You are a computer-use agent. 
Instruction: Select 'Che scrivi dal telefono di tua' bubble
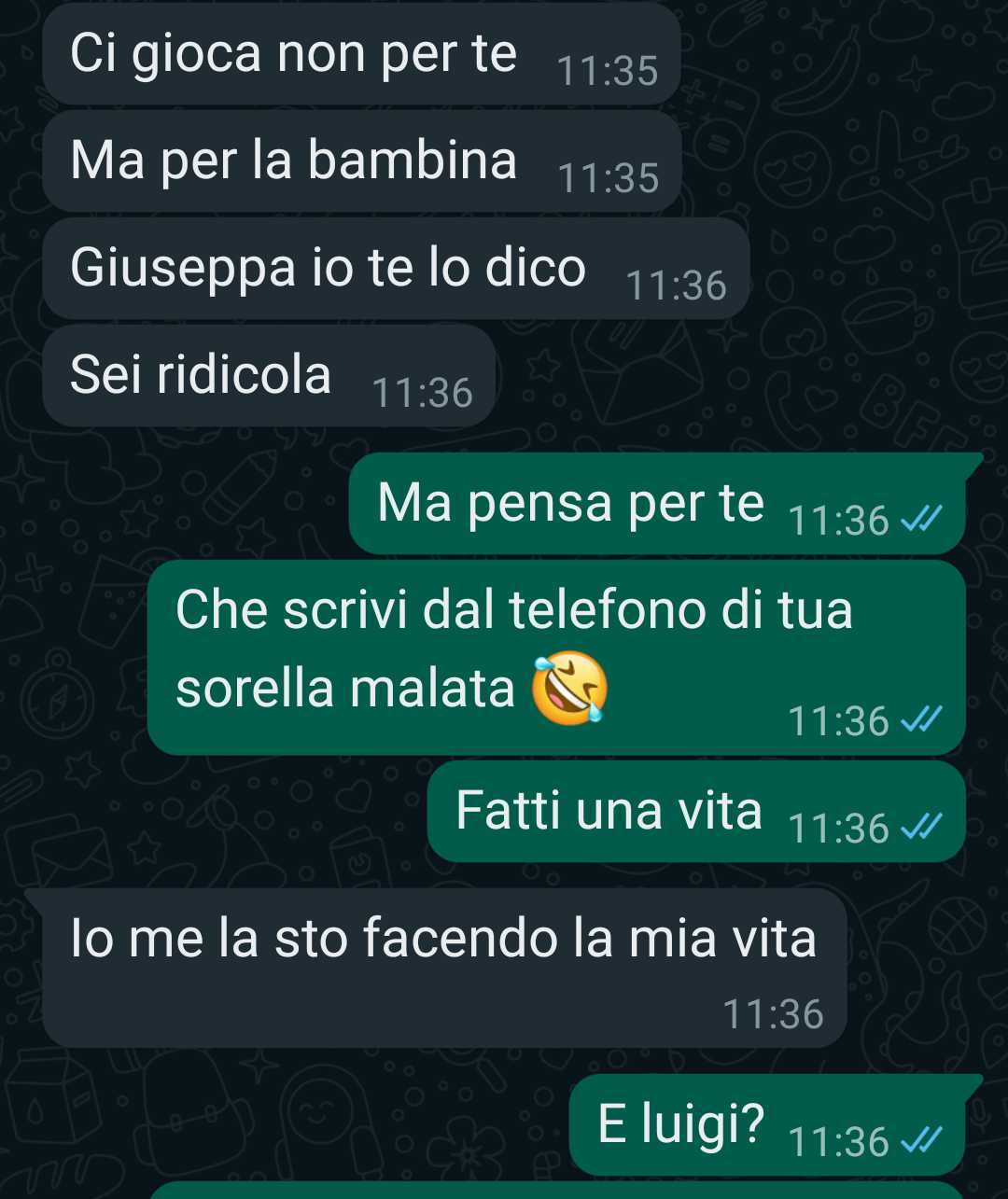point(556,658)
